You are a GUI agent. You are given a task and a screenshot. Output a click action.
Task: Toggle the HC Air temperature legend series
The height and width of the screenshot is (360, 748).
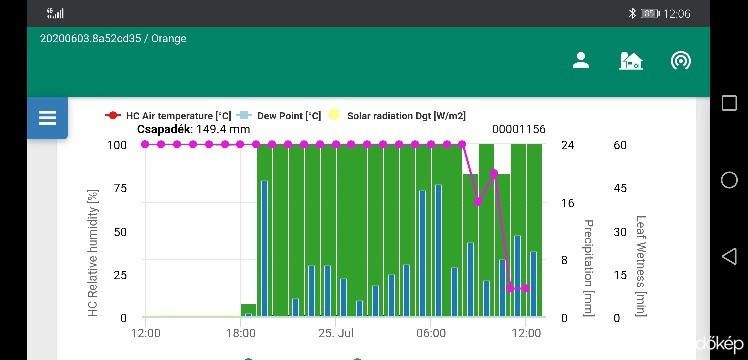tap(168, 115)
